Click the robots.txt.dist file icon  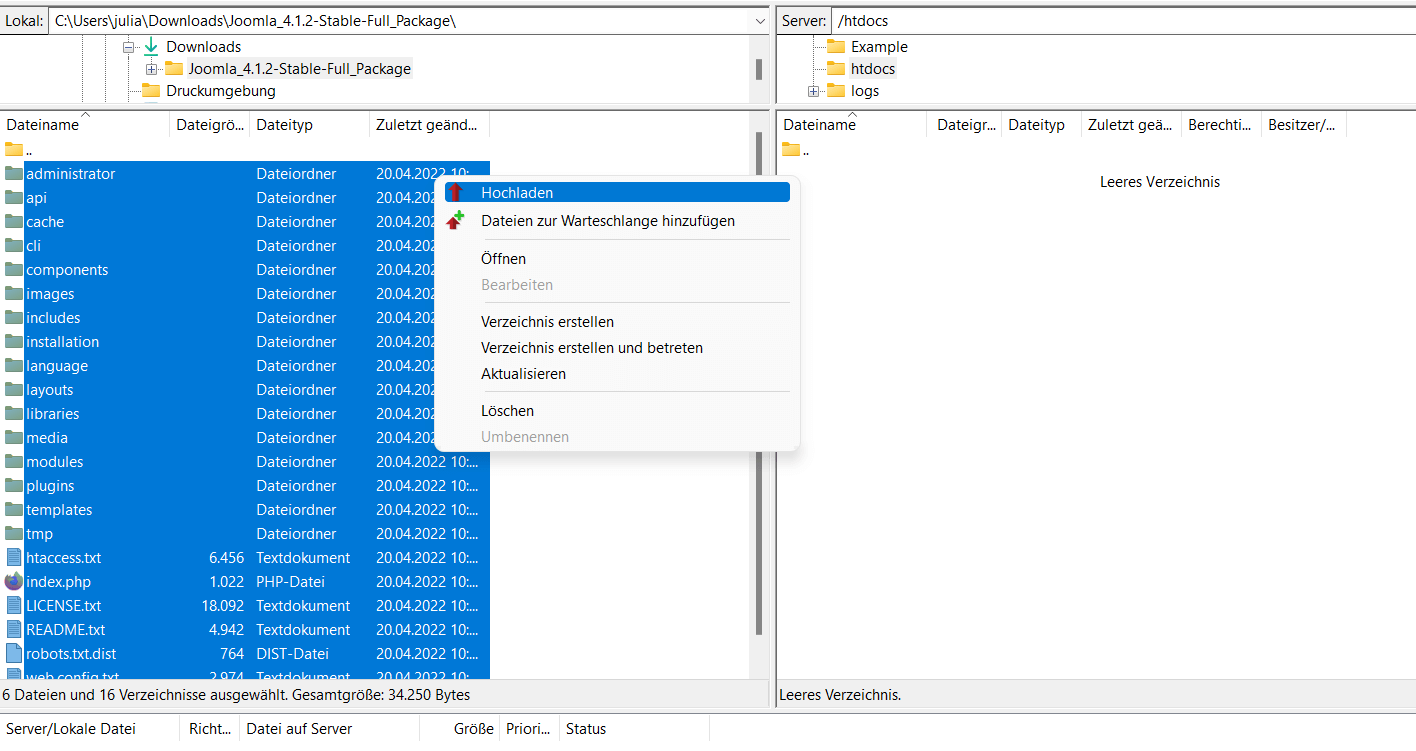(14, 653)
